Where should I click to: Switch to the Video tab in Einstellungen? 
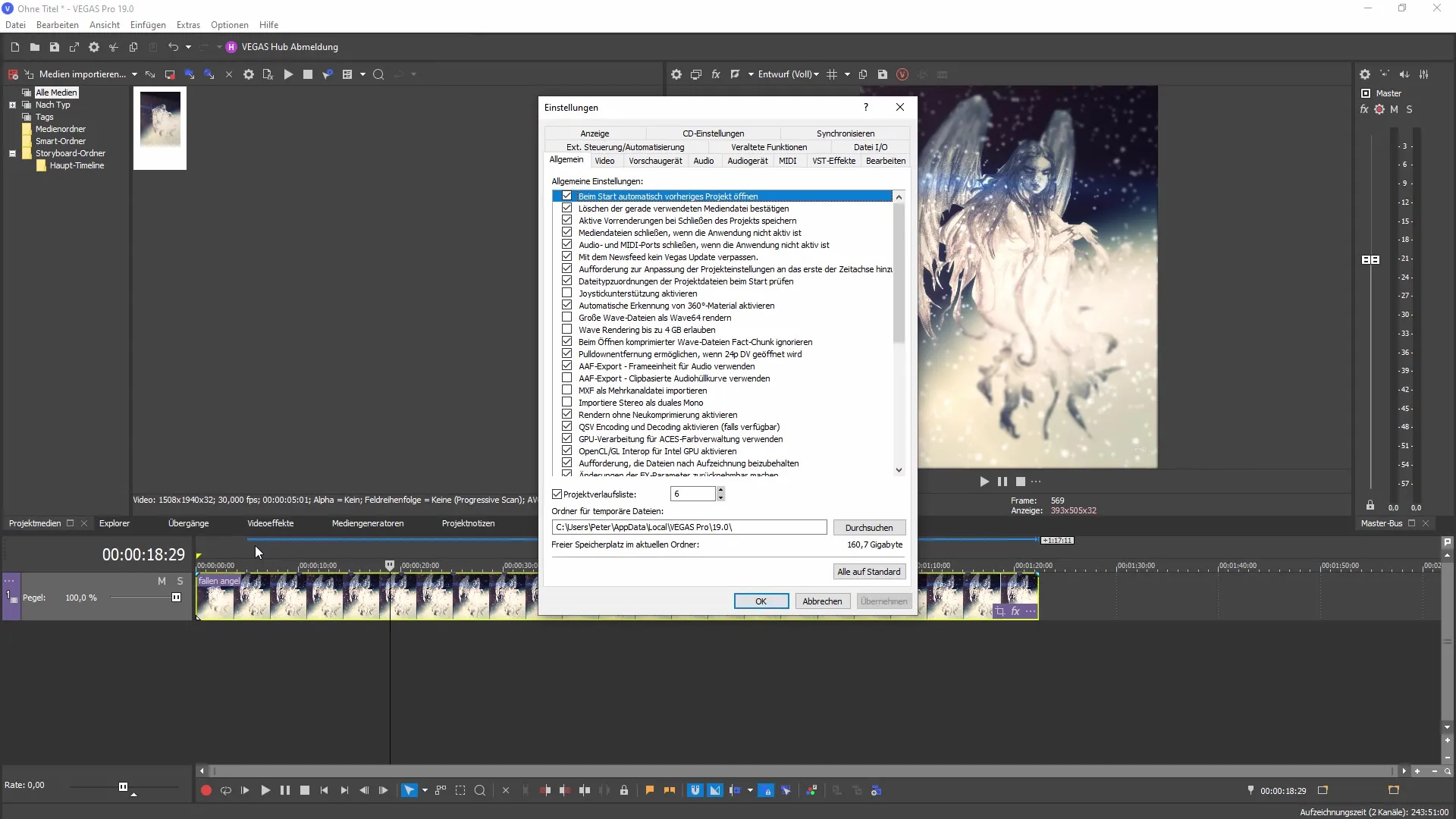[604, 161]
